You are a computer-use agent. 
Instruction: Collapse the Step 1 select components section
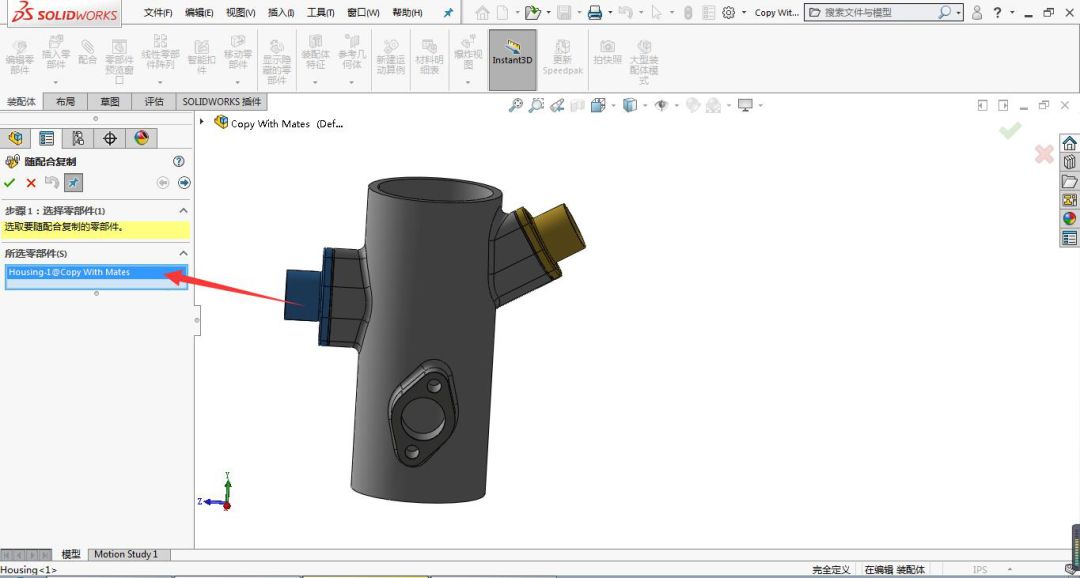tap(183, 211)
